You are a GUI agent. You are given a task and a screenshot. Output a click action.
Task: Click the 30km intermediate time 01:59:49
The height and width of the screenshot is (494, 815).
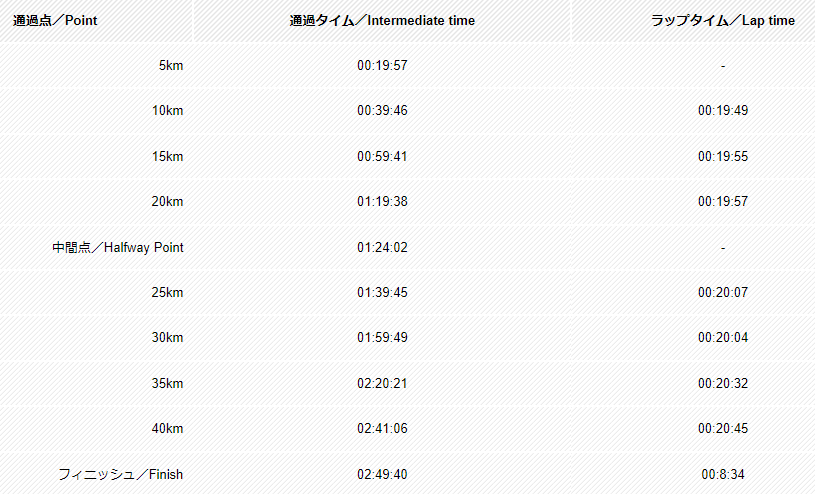pos(382,338)
